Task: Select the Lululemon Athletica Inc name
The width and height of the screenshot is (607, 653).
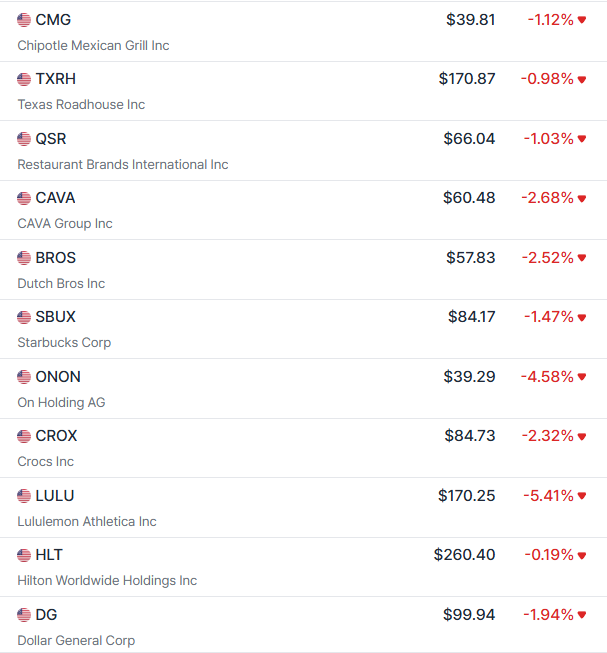Action: [87, 522]
